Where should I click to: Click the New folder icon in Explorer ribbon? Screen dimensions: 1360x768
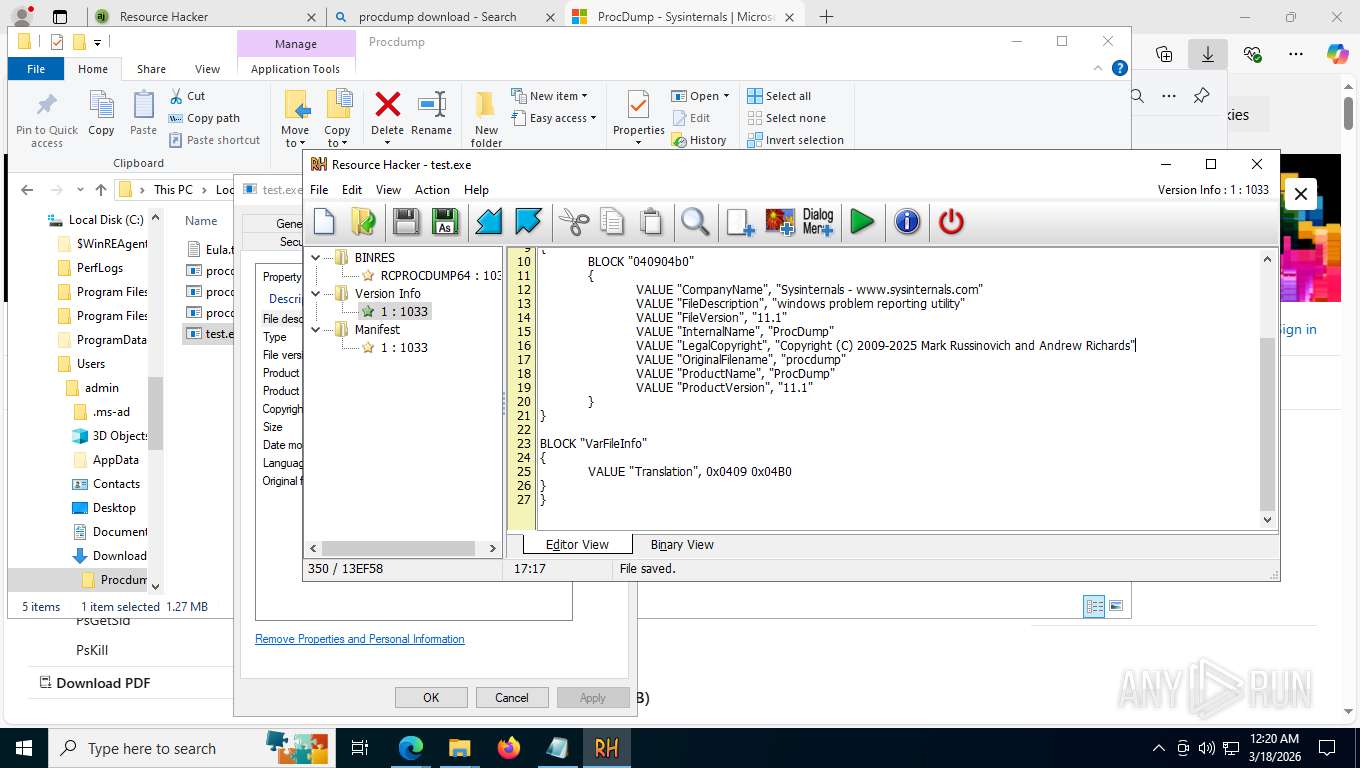tap(486, 104)
